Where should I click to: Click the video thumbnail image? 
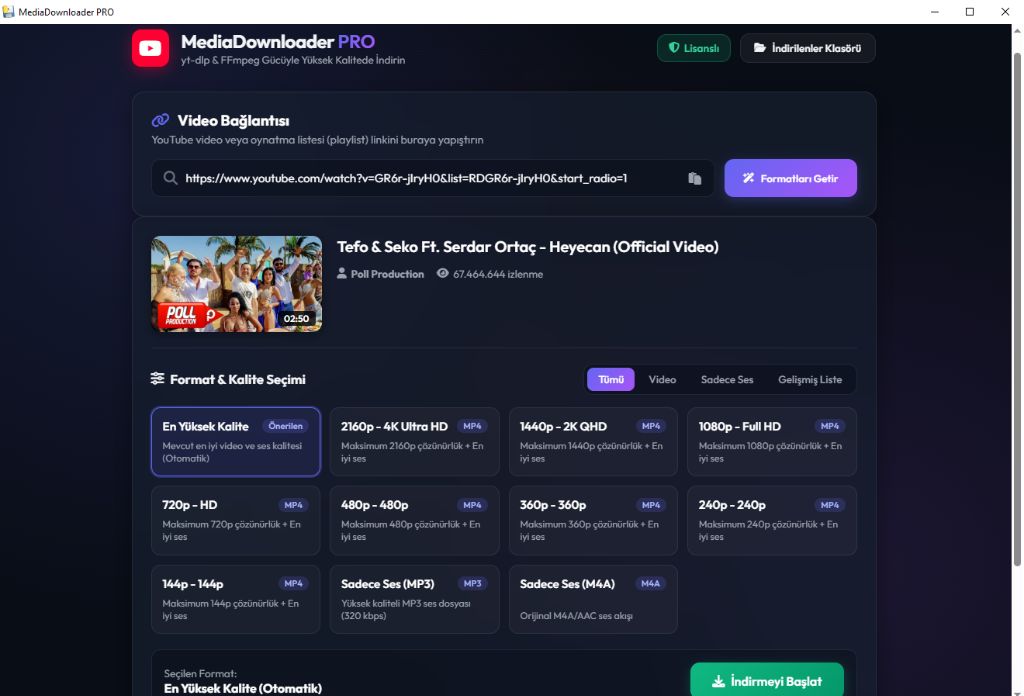pyautogui.click(x=236, y=284)
